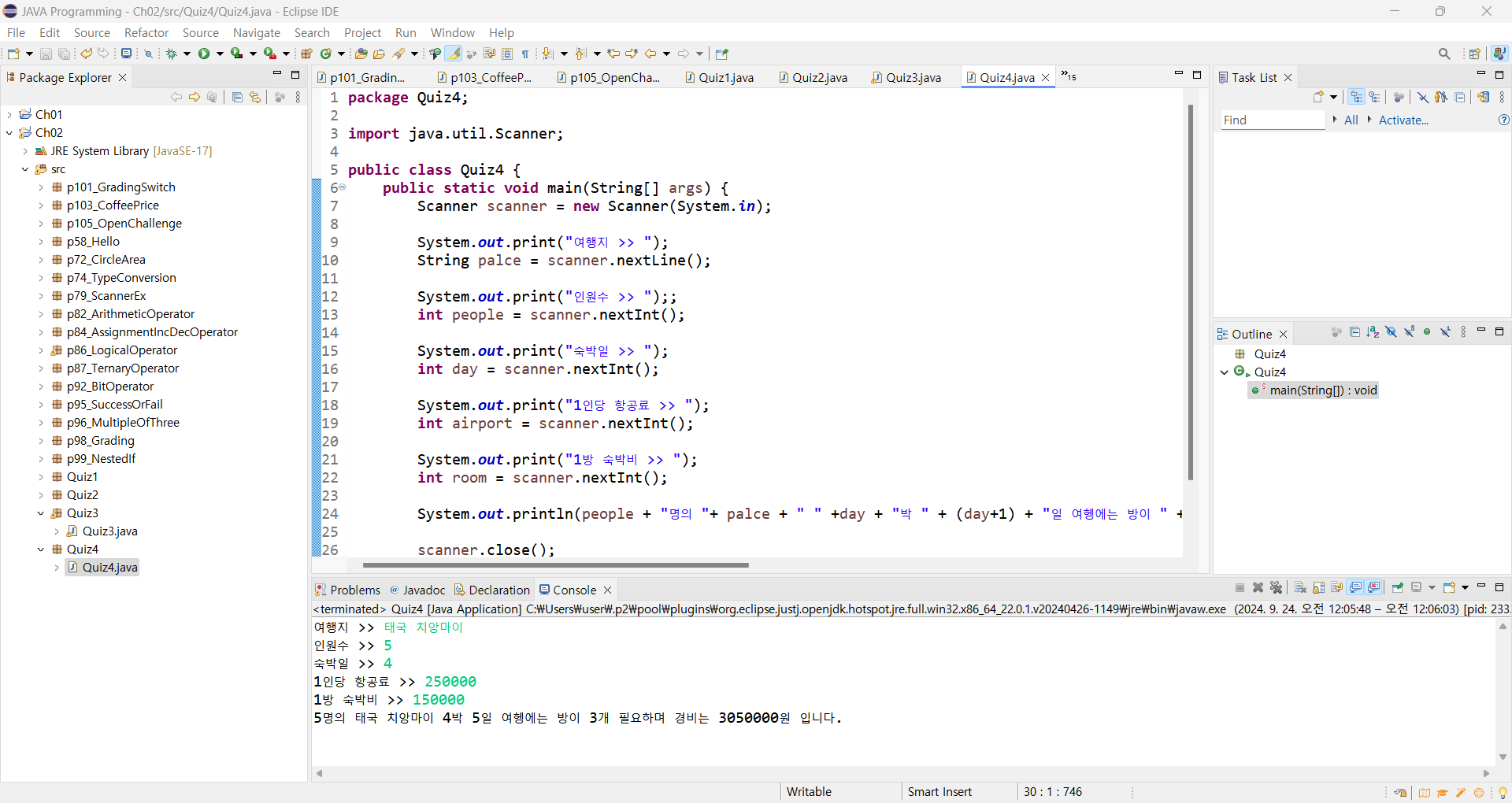Image resolution: width=1512 pixels, height=803 pixels.
Task: Click the editor vertical scrollbar thumb
Action: [x=1191, y=291]
